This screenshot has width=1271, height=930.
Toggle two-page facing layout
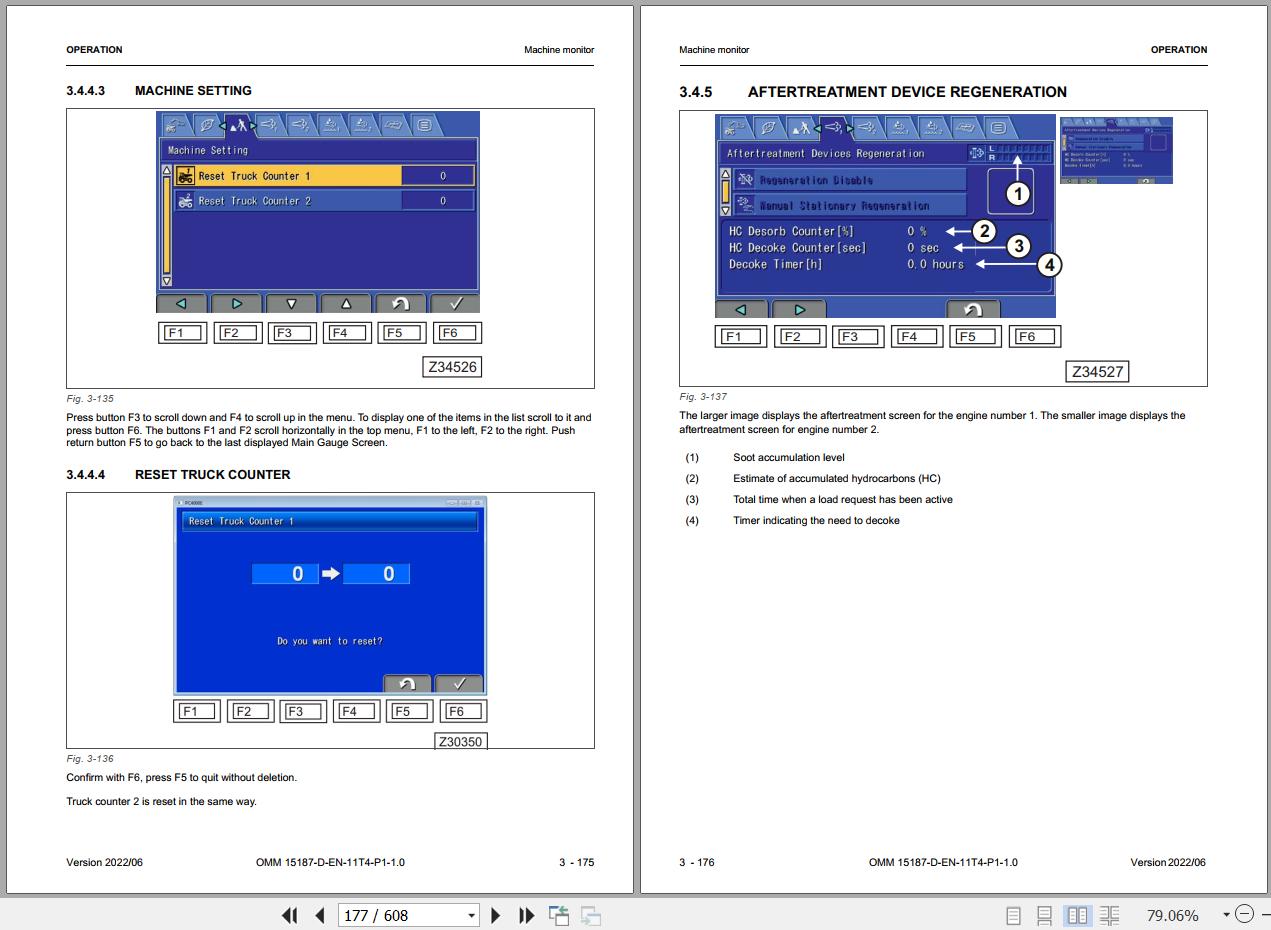coord(1077,915)
